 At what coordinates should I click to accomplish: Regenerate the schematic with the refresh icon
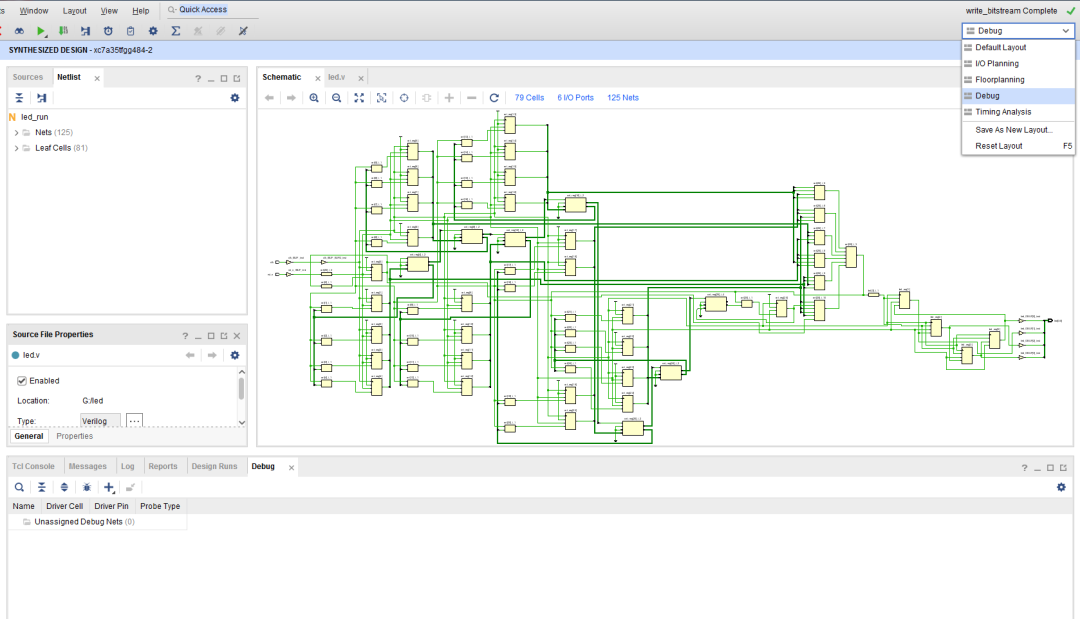click(494, 98)
